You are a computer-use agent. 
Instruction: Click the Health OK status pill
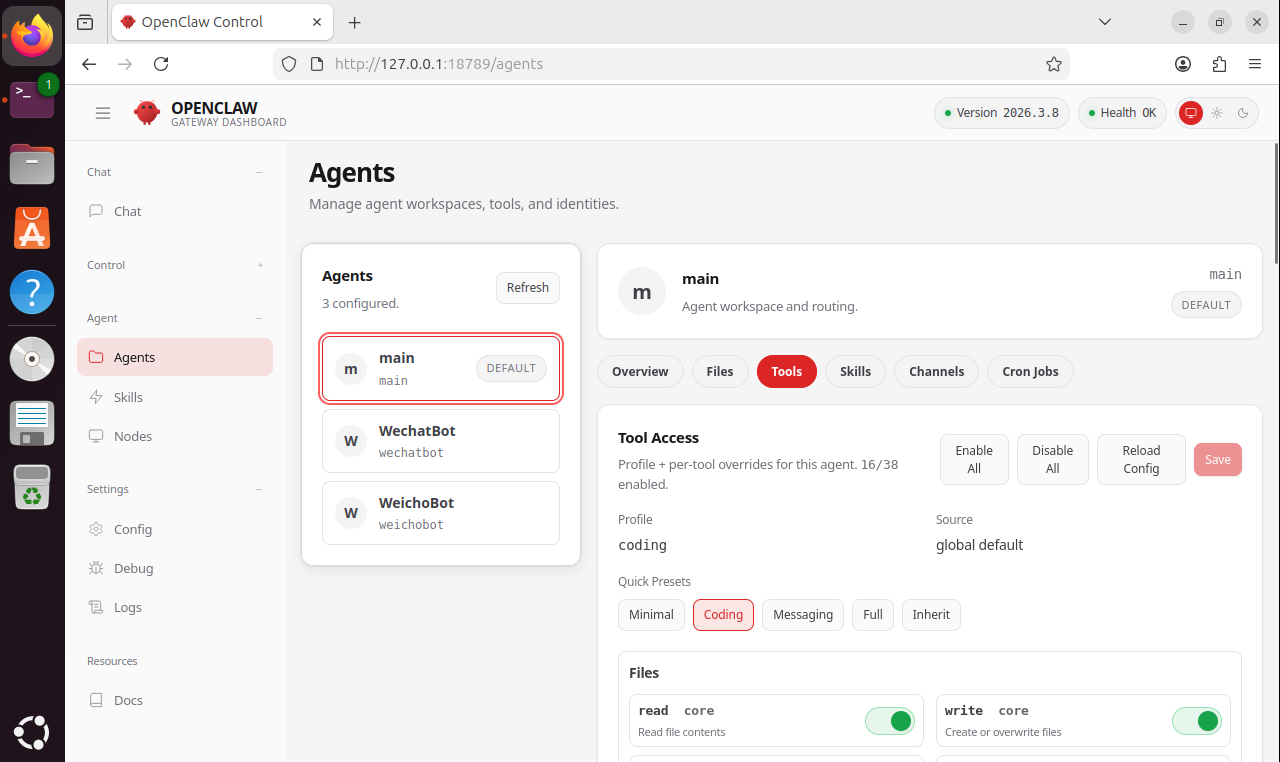[1122, 113]
